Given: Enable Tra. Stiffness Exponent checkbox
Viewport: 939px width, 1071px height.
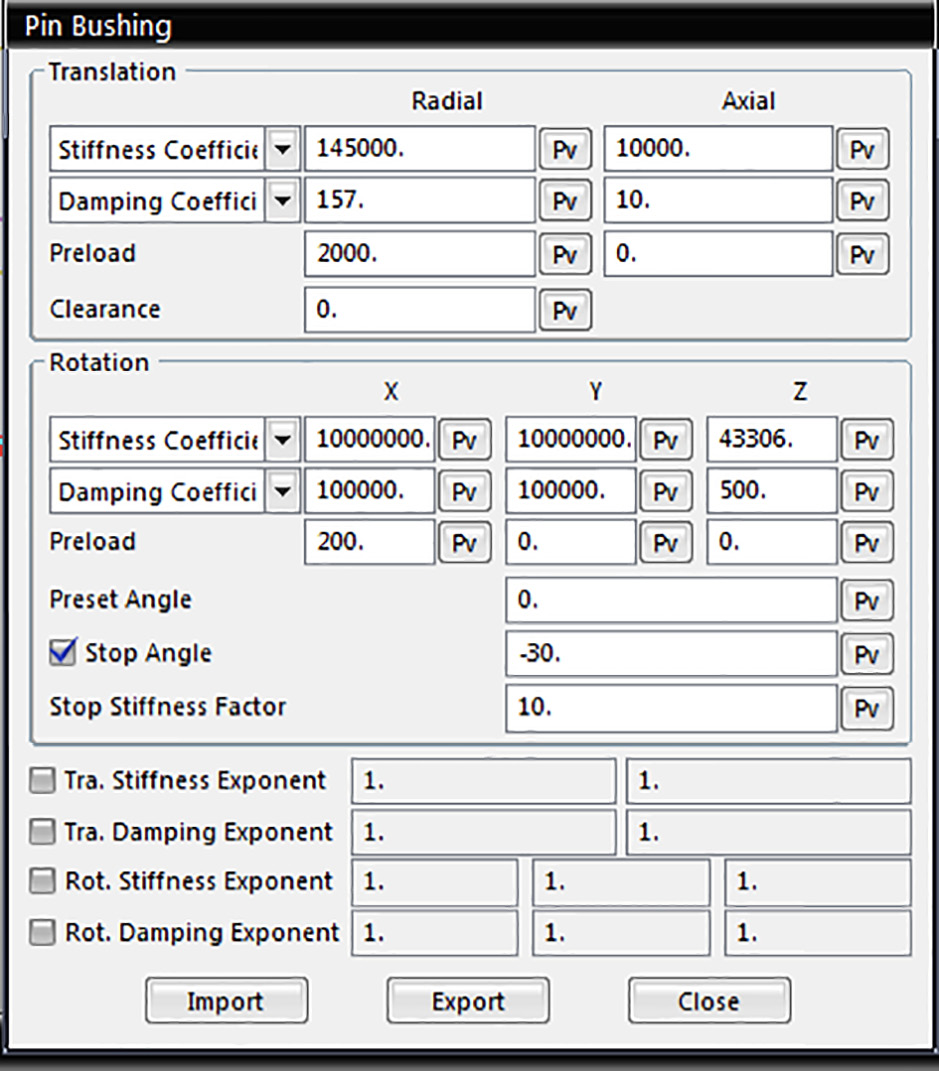Looking at the screenshot, I should point(42,782).
